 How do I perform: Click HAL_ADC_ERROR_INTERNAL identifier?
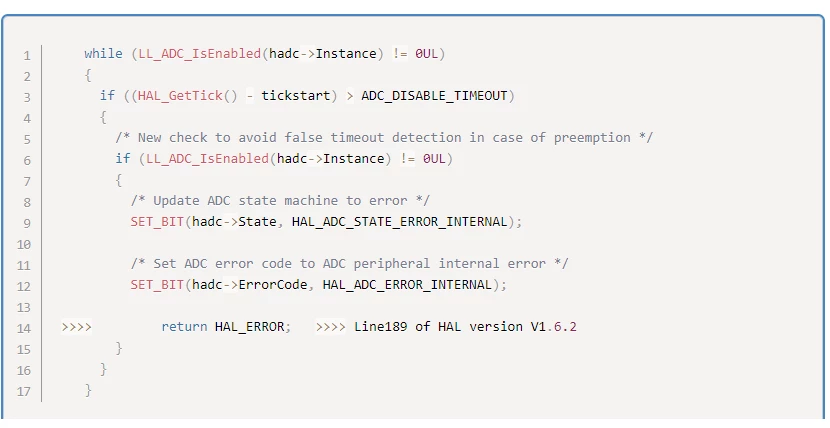tap(407, 285)
